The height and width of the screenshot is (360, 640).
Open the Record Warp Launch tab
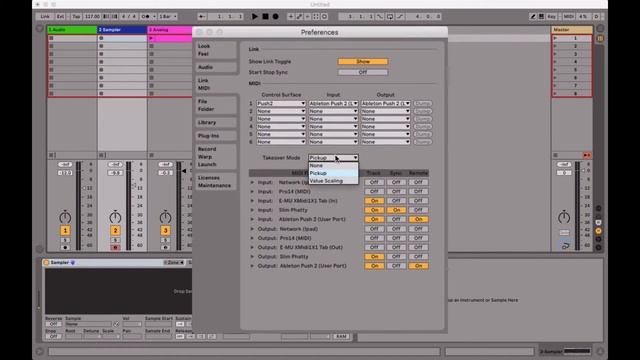click(x=216, y=156)
